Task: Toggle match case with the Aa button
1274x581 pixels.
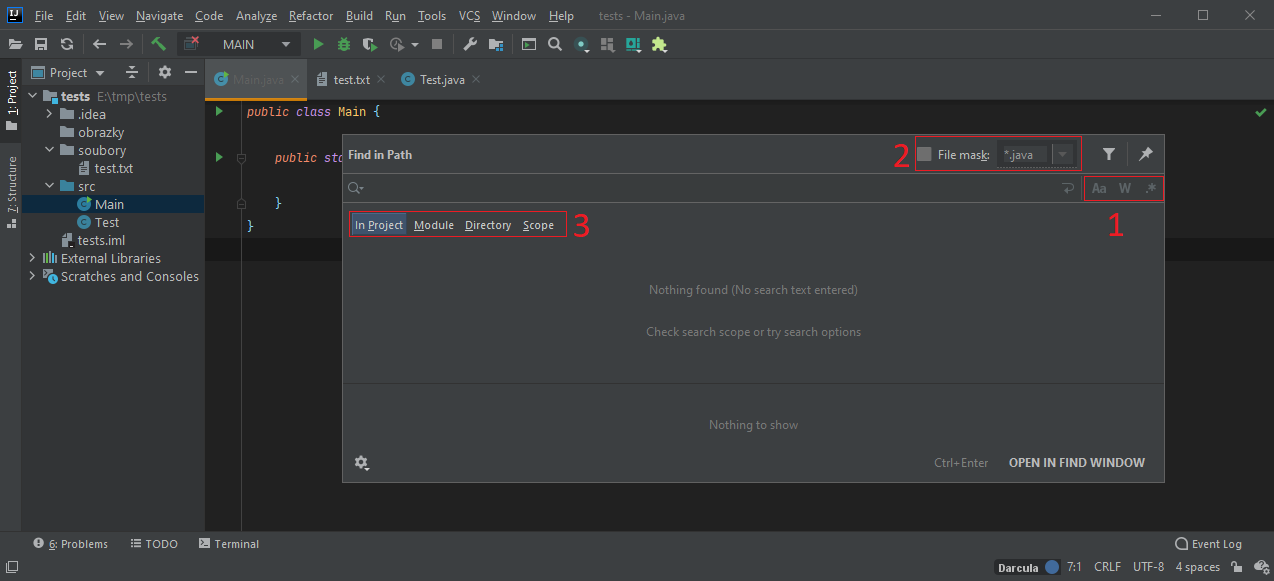Action: [1098, 188]
